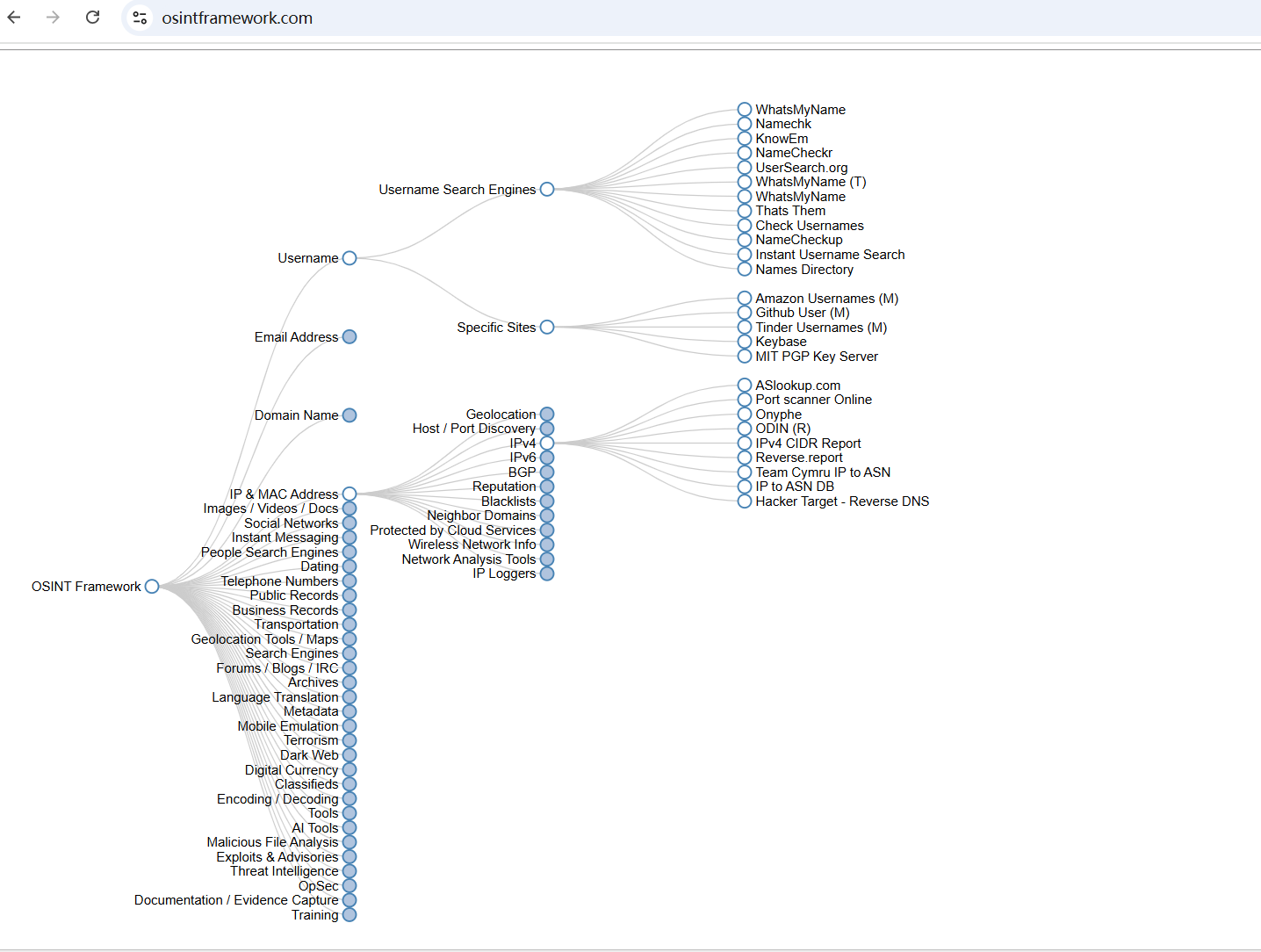Expand the Email Address node

pos(349,337)
